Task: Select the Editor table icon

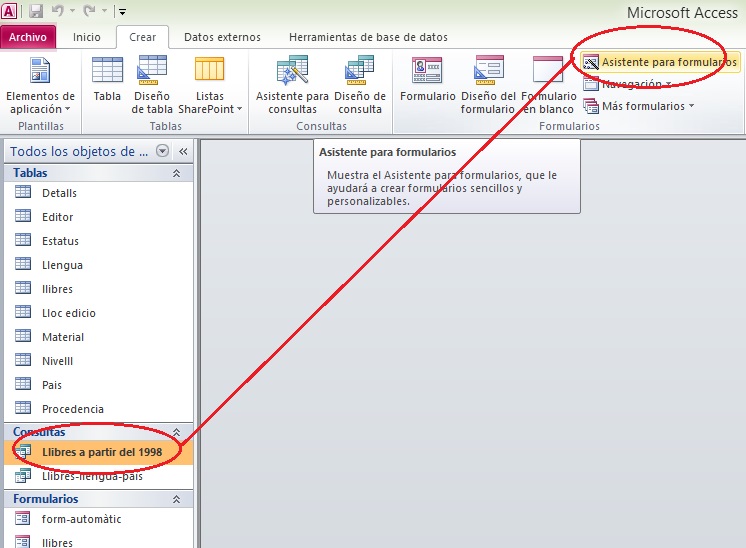Action: coord(23,216)
